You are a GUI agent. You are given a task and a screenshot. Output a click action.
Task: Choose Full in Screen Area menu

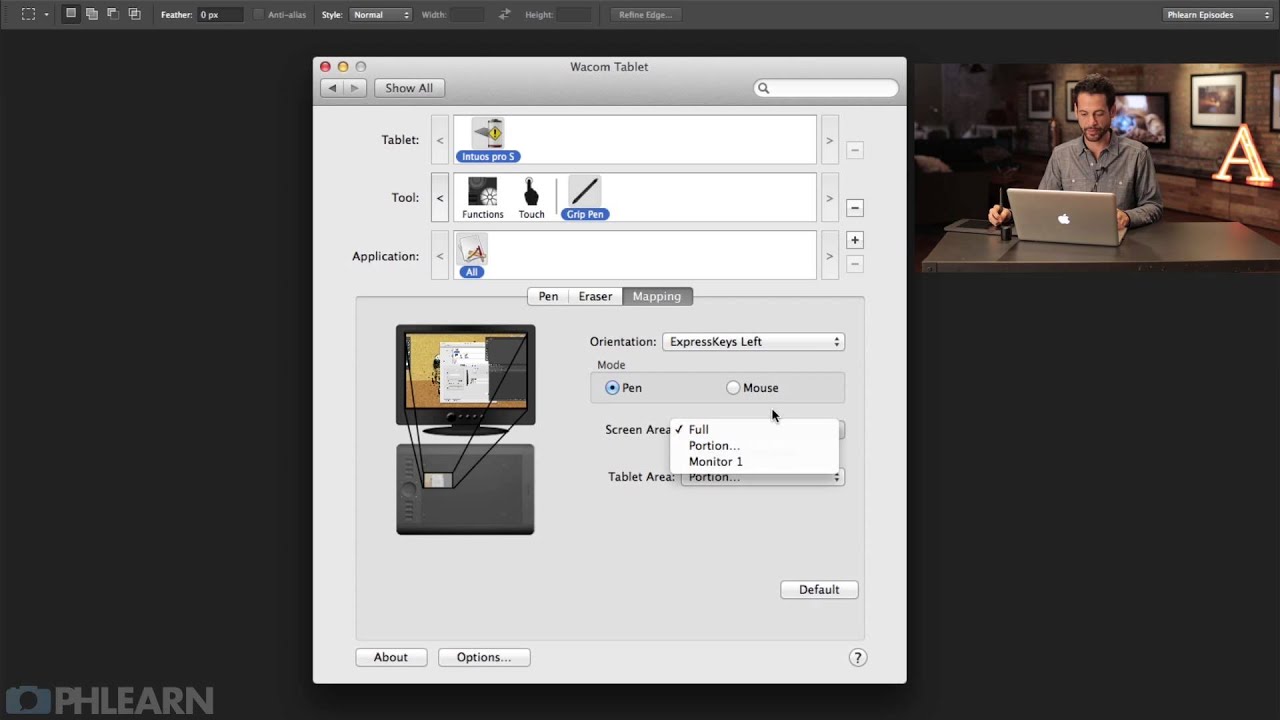tap(754, 429)
